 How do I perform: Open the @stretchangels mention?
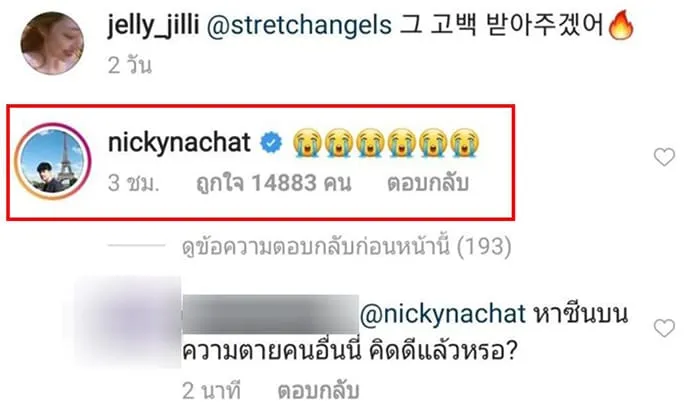point(299,25)
